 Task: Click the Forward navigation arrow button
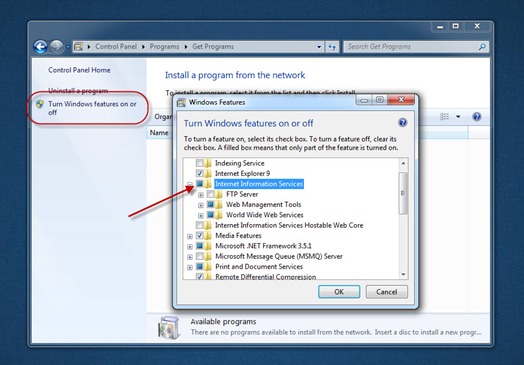point(56,47)
